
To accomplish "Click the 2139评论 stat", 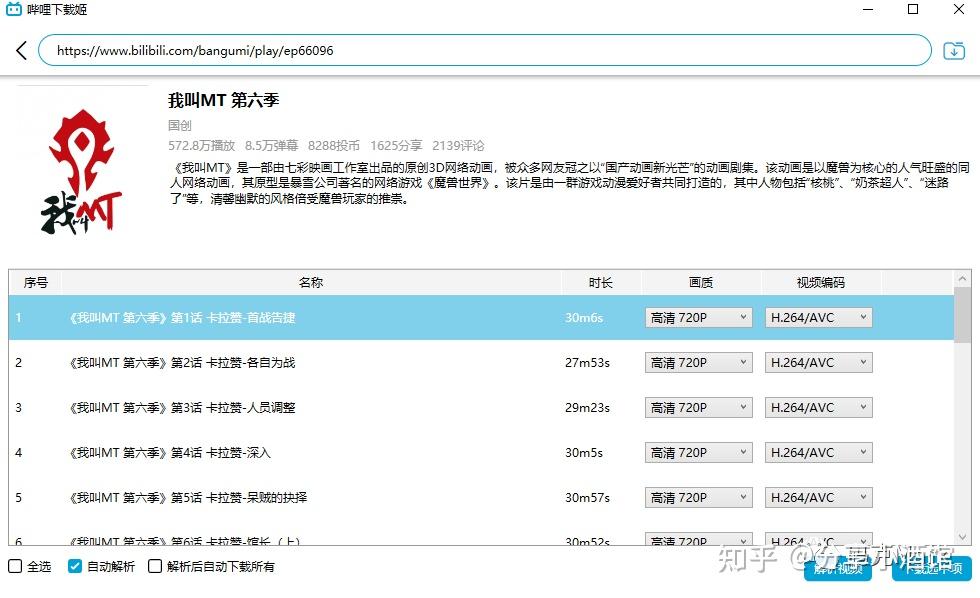I will (x=458, y=146).
